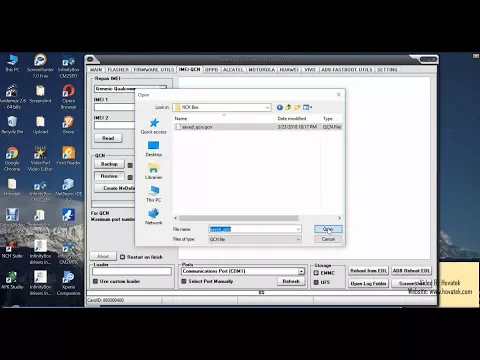Expand Communications Port dropdown arrow

click(301, 271)
